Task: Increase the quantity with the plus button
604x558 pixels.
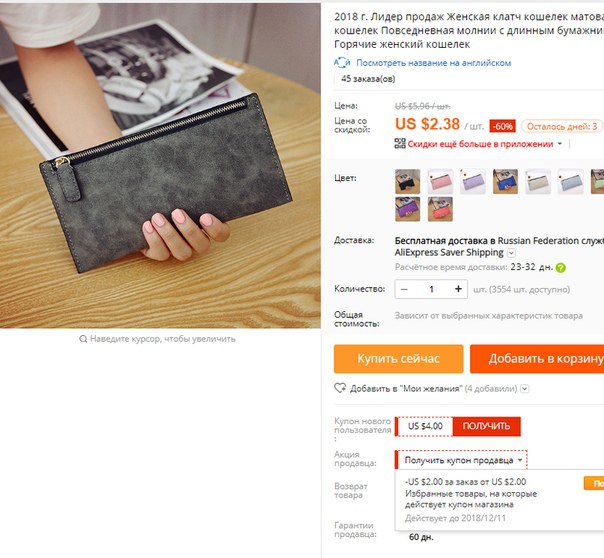Action: tap(458, 289)
